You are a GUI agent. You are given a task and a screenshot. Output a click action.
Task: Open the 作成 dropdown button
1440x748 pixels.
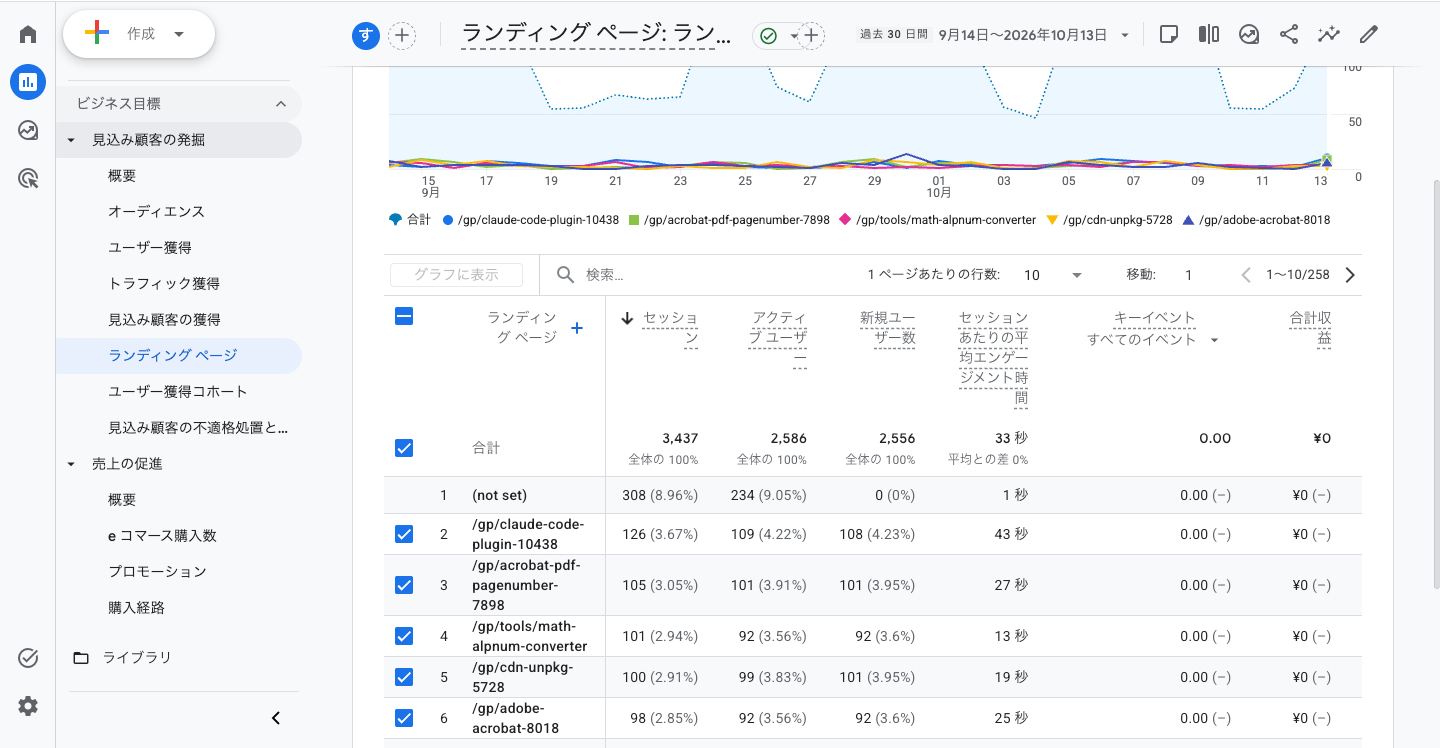139,34
